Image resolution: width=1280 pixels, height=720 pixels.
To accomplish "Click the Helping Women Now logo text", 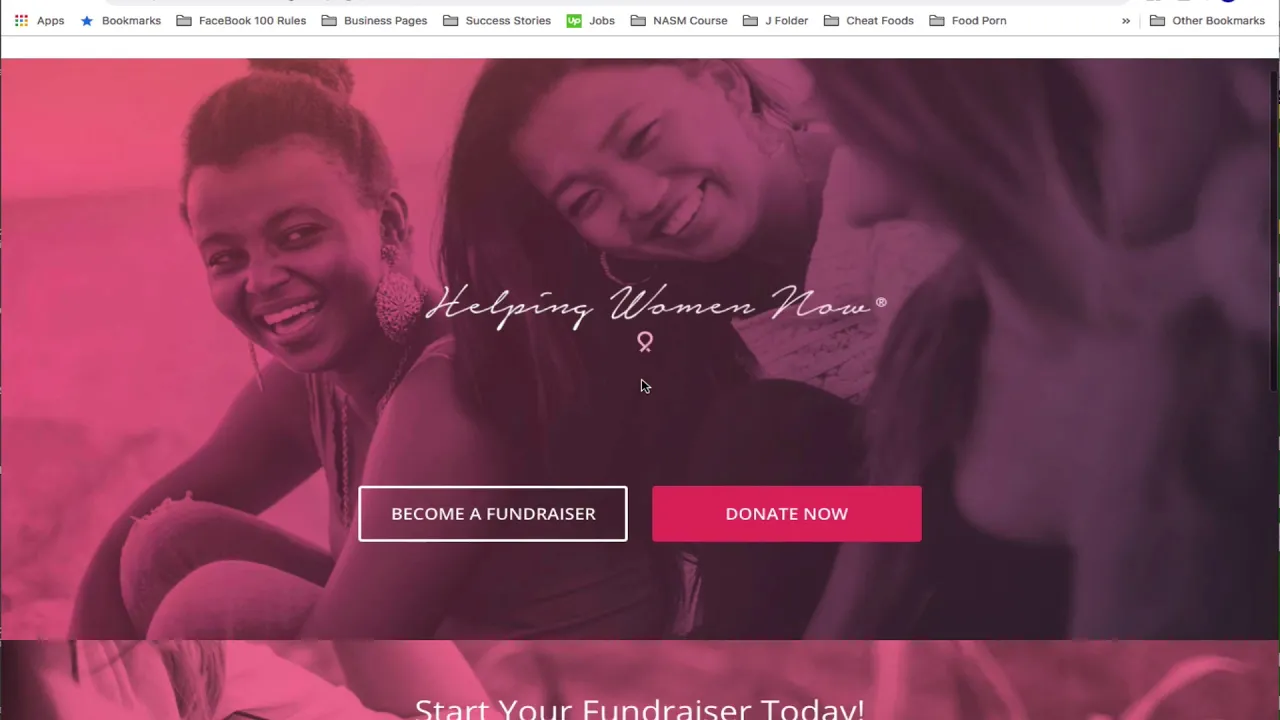I will [656, 304].
